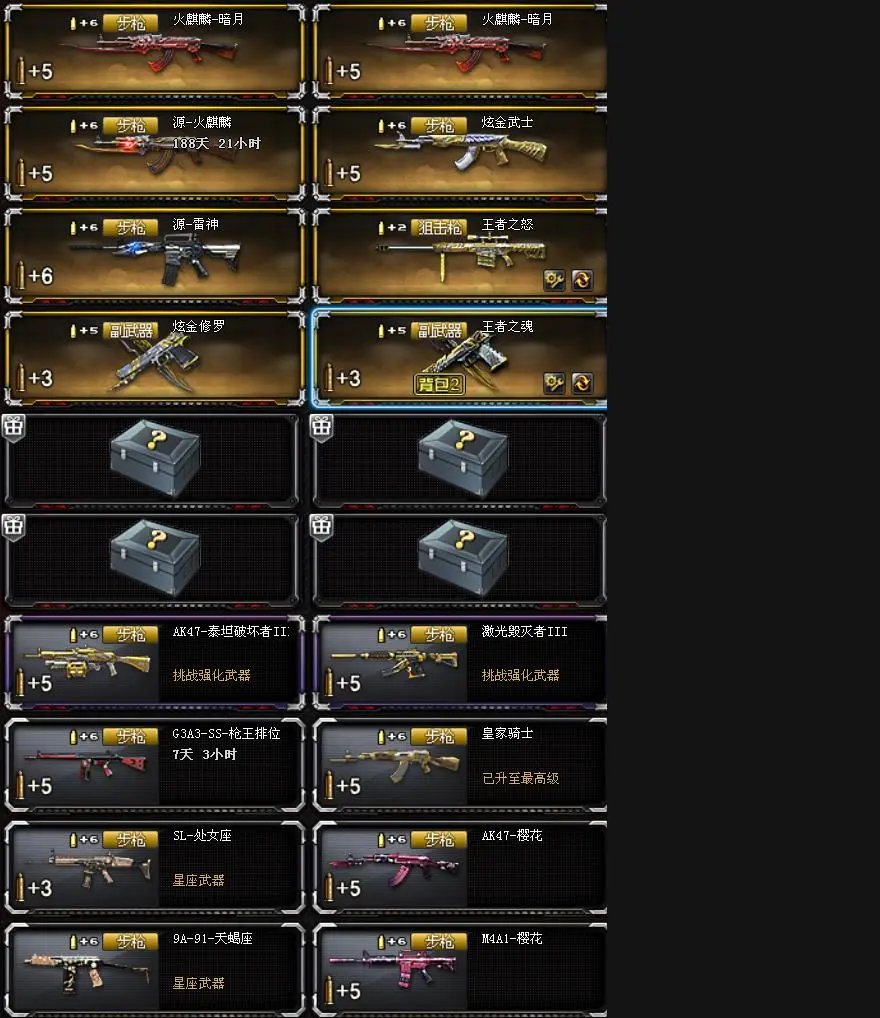Click the gear-wrench icon on 王者之魂
This screenshot has height=1018, width=880.
(554, 383)
